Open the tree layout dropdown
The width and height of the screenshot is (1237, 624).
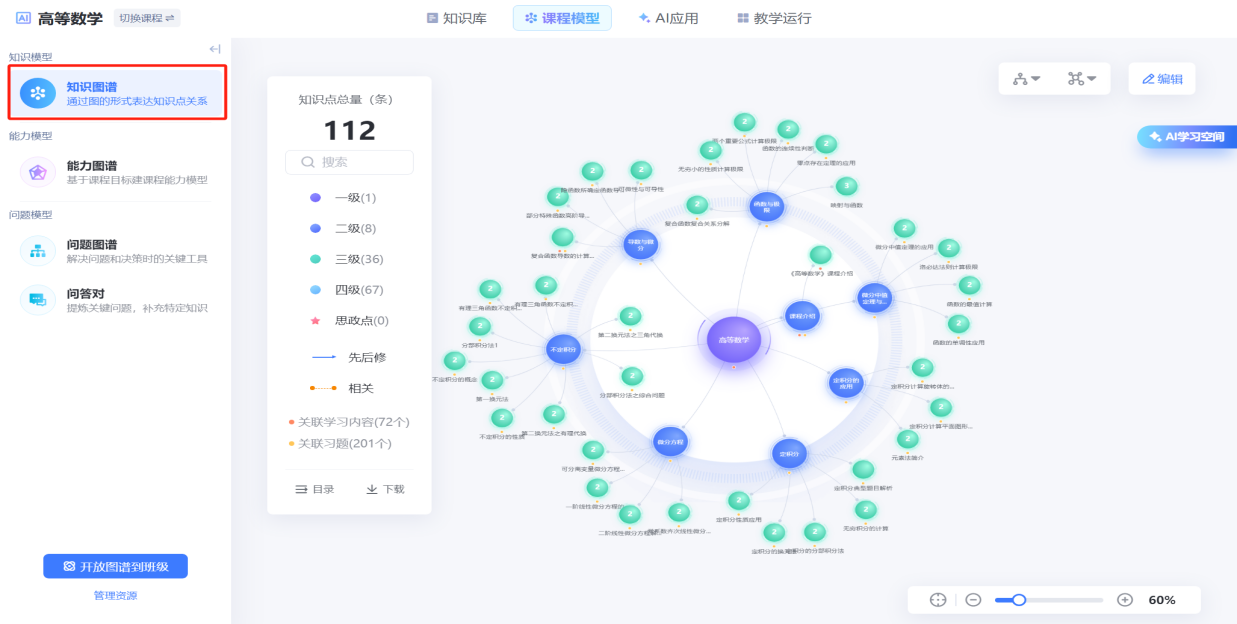1027,79
